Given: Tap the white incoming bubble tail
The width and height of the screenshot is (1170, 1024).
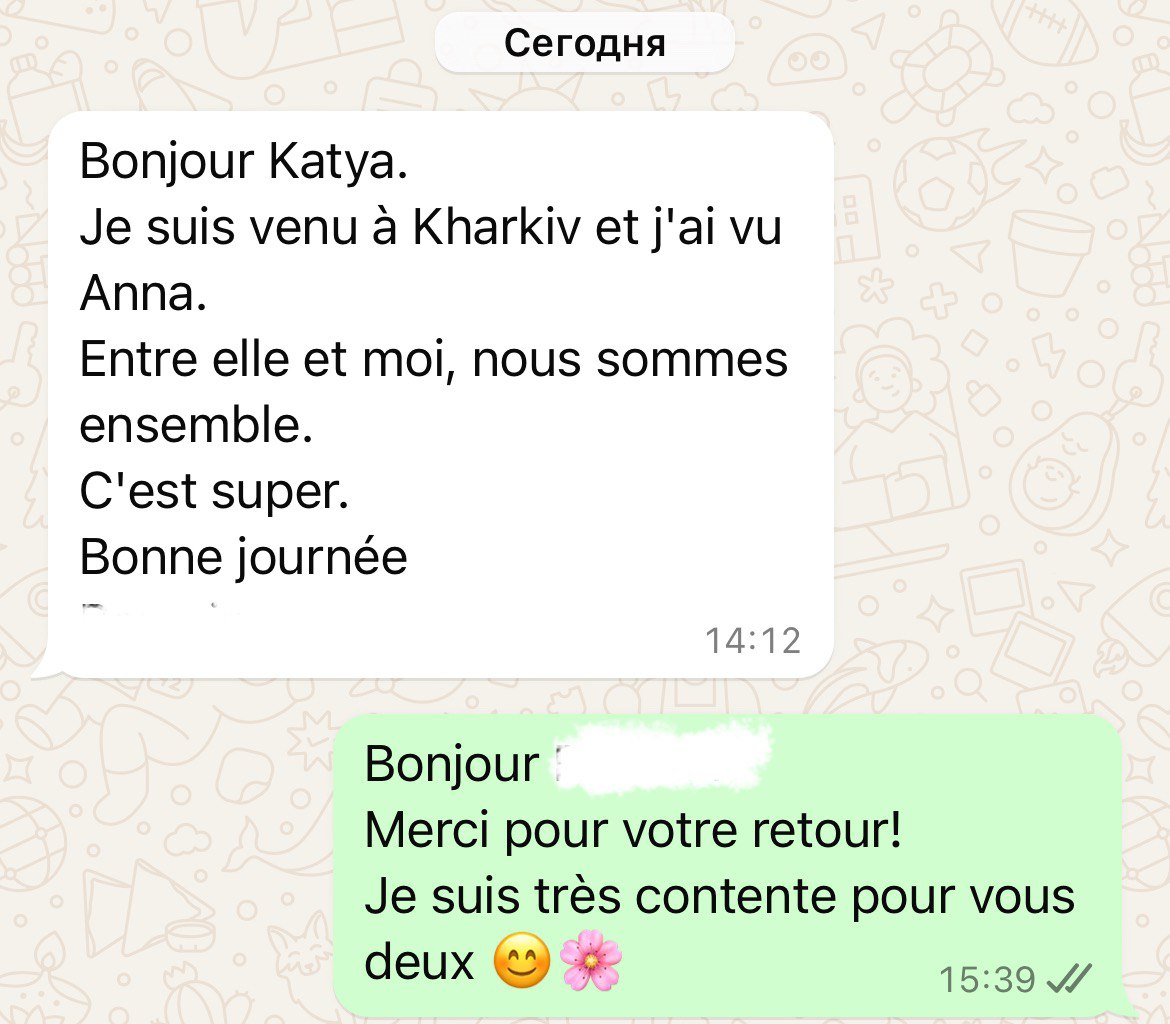Looking at the screenshot, I should (x=46, y=668).
